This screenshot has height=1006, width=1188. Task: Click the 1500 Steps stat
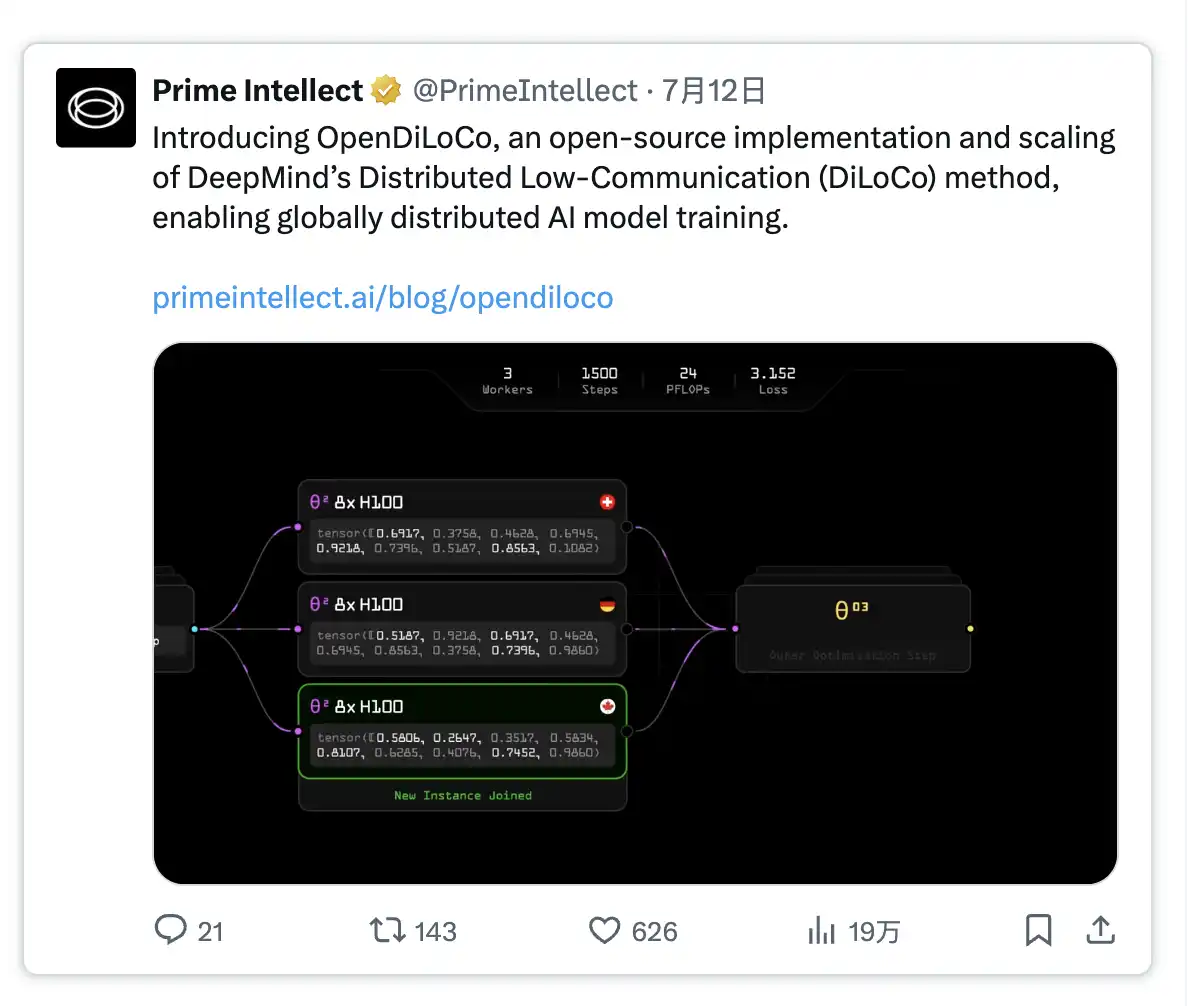pos(599,380)
